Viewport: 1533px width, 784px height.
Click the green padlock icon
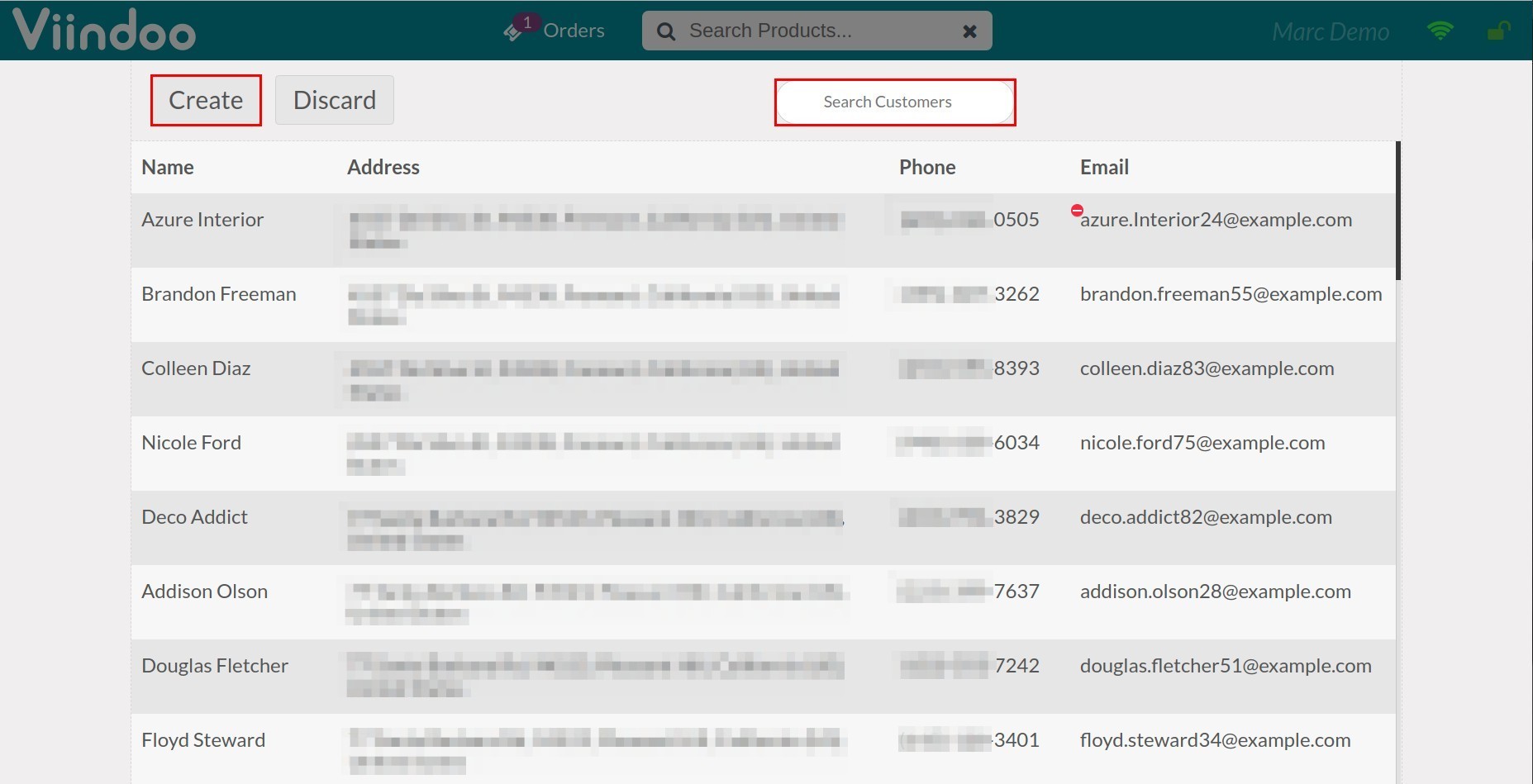point(1497,31)
